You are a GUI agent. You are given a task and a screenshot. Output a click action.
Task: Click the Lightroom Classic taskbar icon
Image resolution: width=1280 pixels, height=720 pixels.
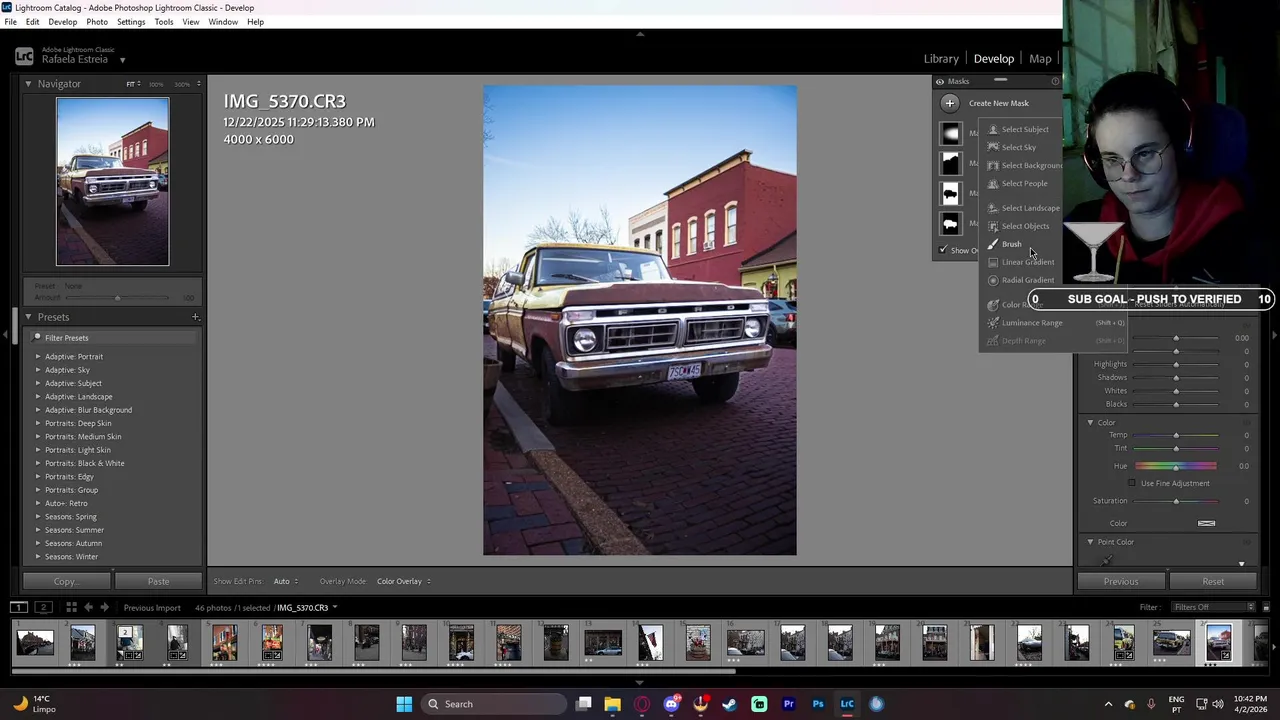click(x=847, y=704)
